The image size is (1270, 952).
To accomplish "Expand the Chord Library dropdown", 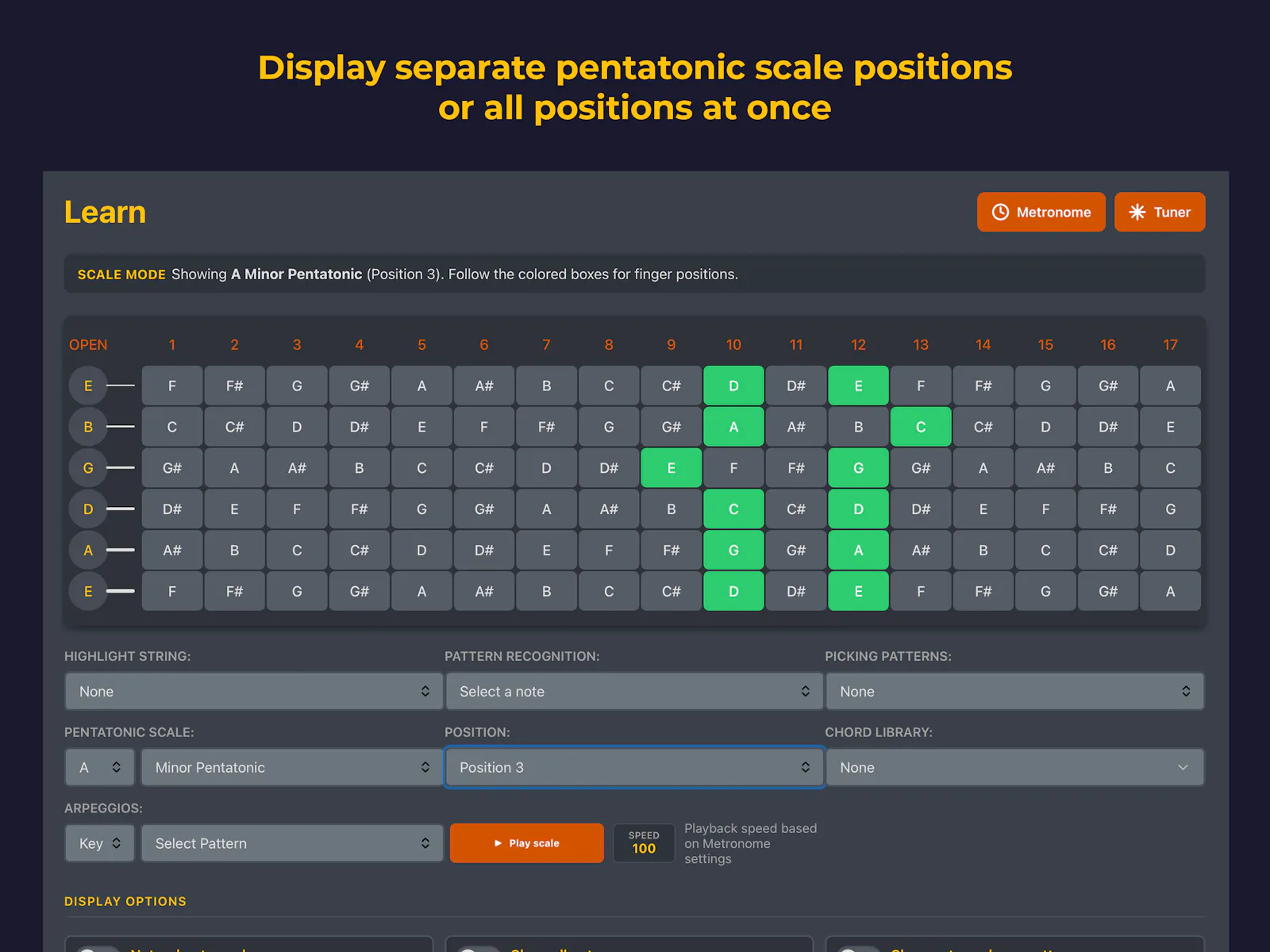I will 1014,767.
